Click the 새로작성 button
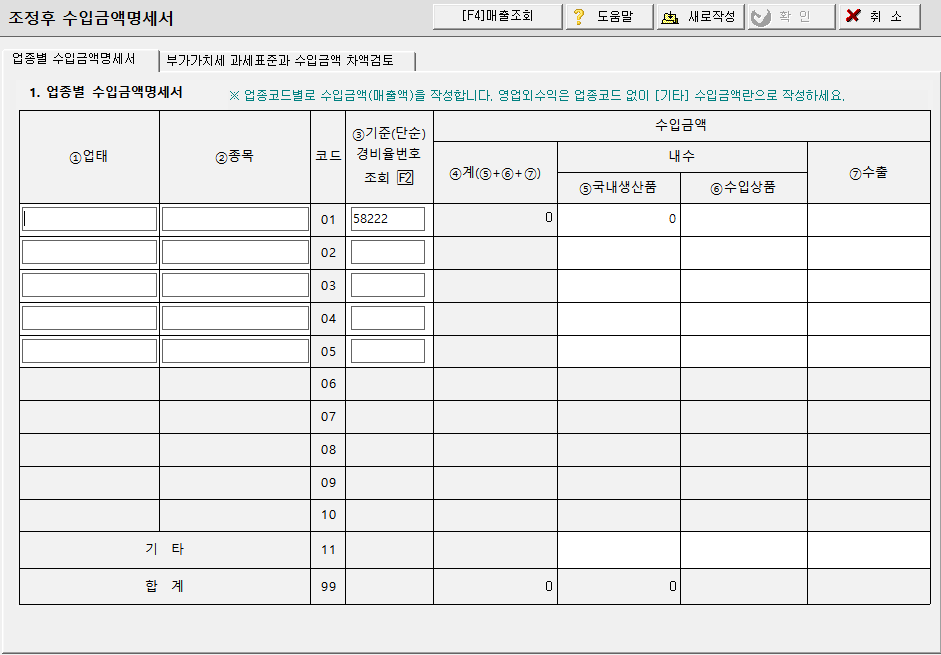 pyautogui.click(x=700, y=16)
